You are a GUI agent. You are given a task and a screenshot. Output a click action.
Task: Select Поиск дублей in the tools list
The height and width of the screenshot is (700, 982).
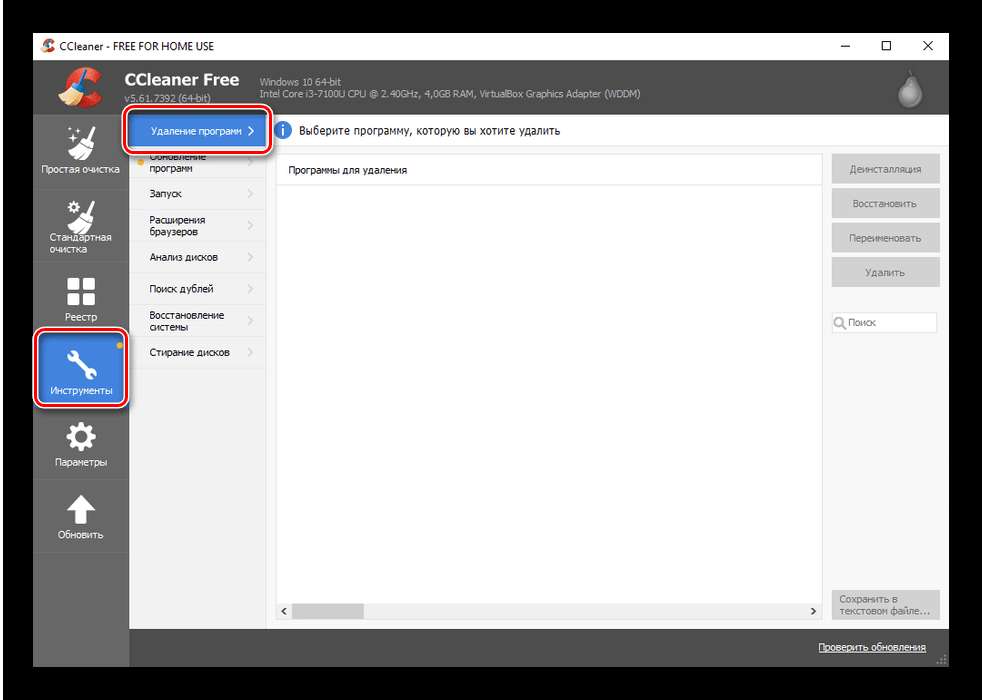pyautogui.click(x=198, y=289)
